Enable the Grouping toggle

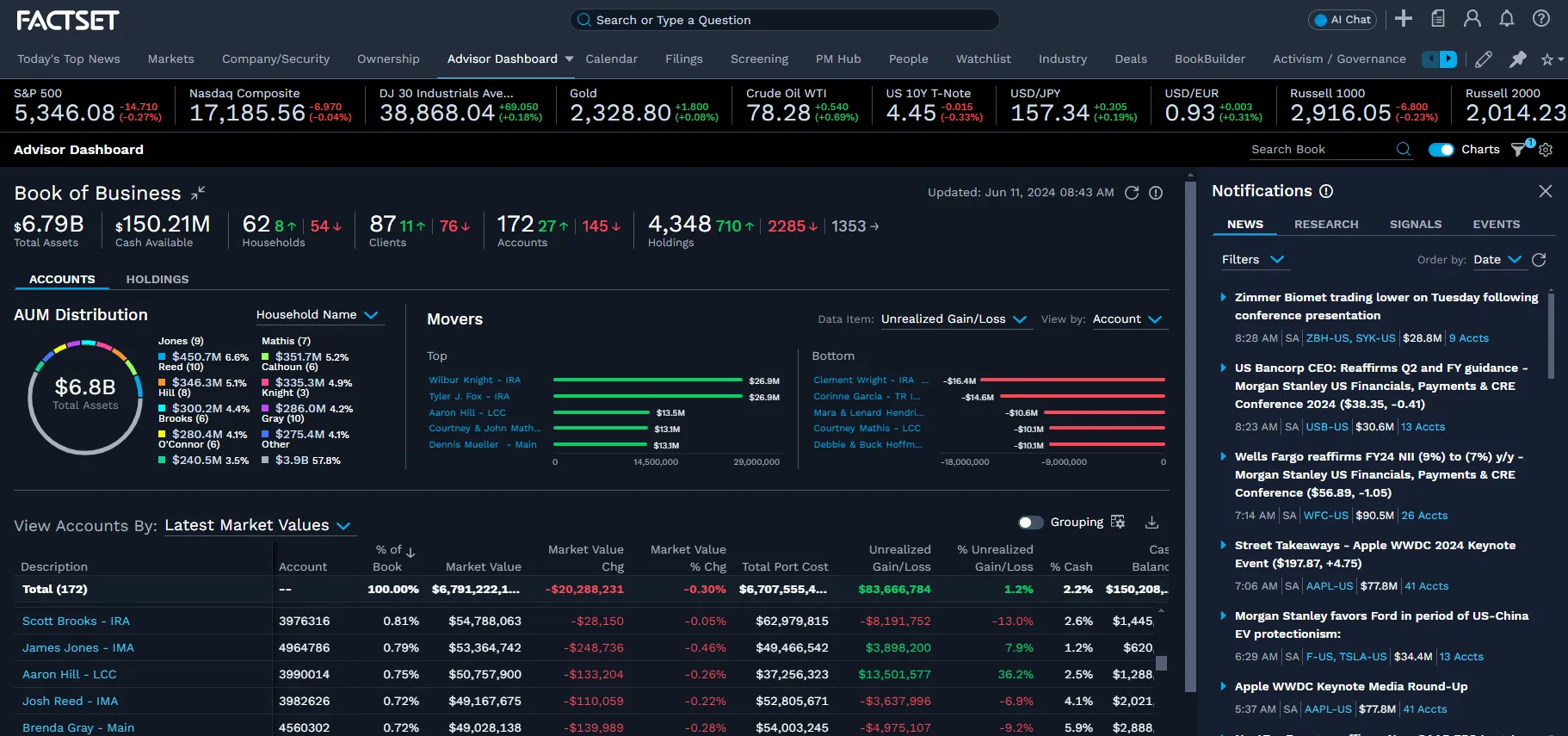coord(1030,523)
